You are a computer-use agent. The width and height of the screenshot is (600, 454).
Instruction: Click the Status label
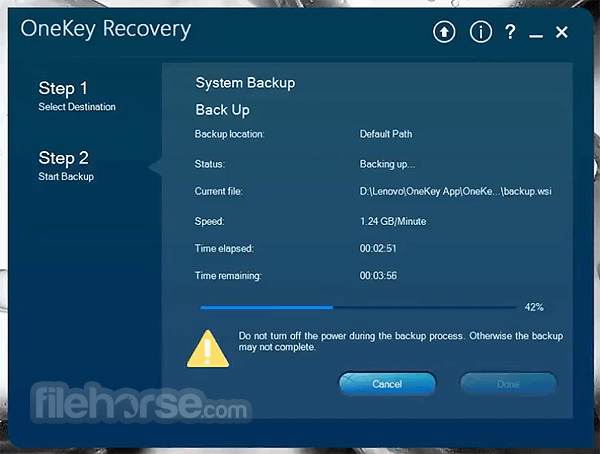[210, 164]
